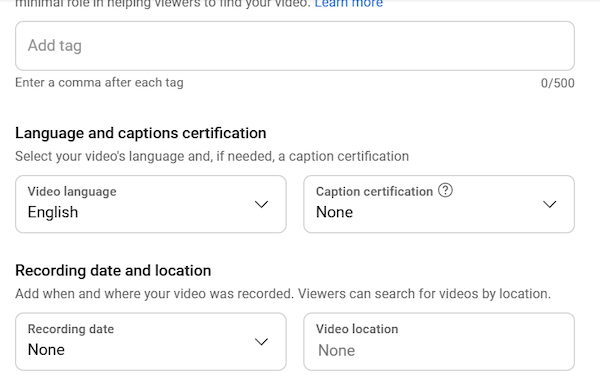Click the 'Select your video's language' description
600x390 pixels.
pos(212,156)
